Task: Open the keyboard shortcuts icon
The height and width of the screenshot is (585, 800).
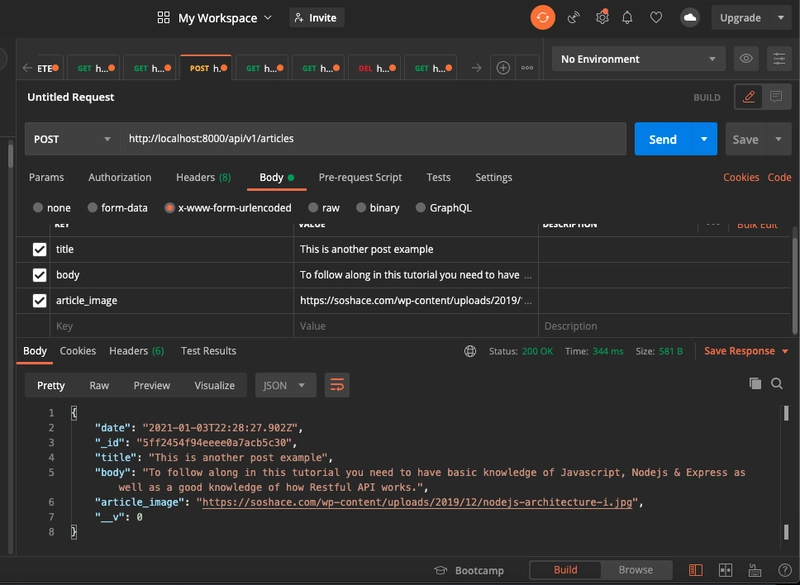Action: tap(755, 570)
